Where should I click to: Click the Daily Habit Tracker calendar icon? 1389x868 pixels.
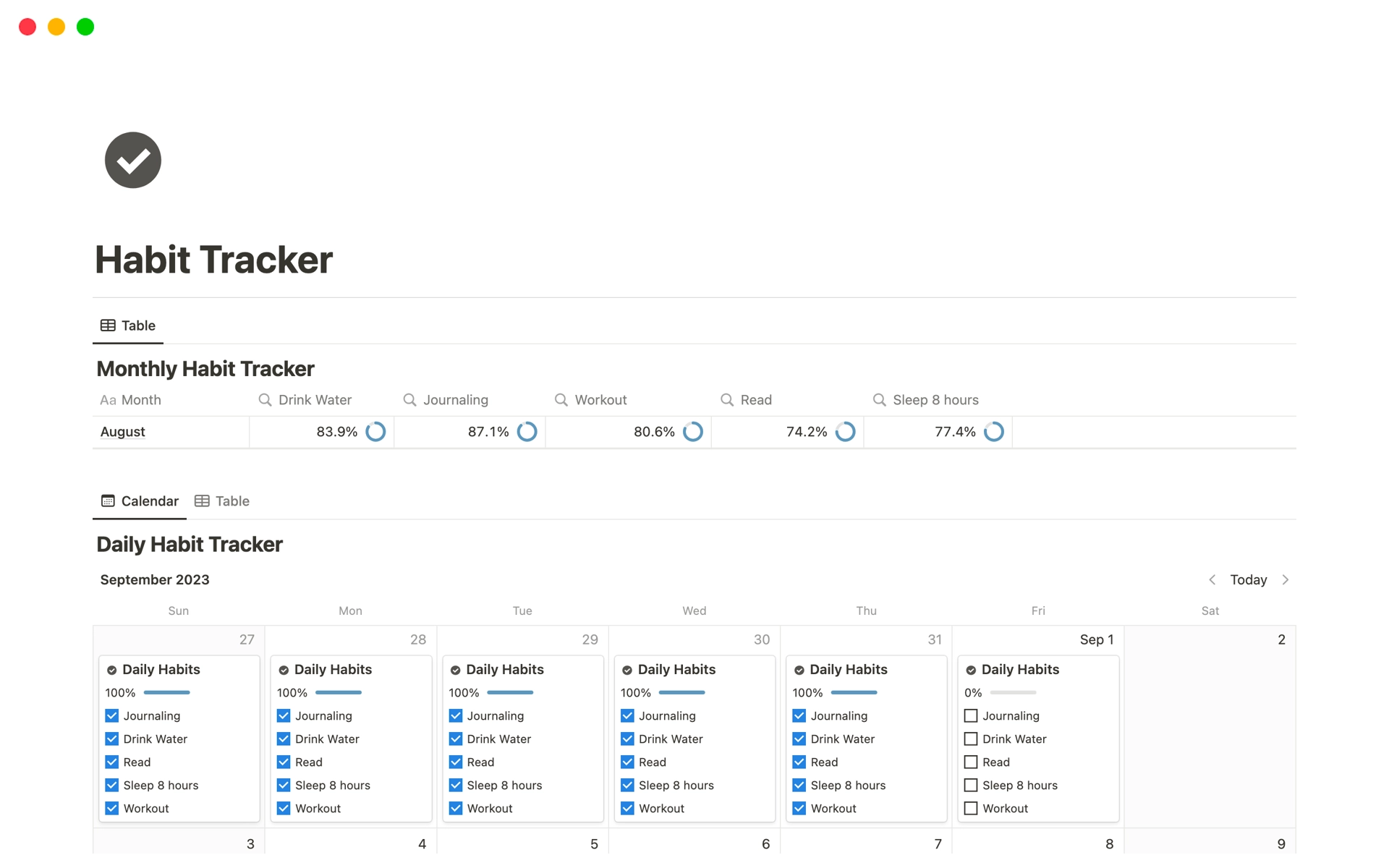(x=107, y=500)
